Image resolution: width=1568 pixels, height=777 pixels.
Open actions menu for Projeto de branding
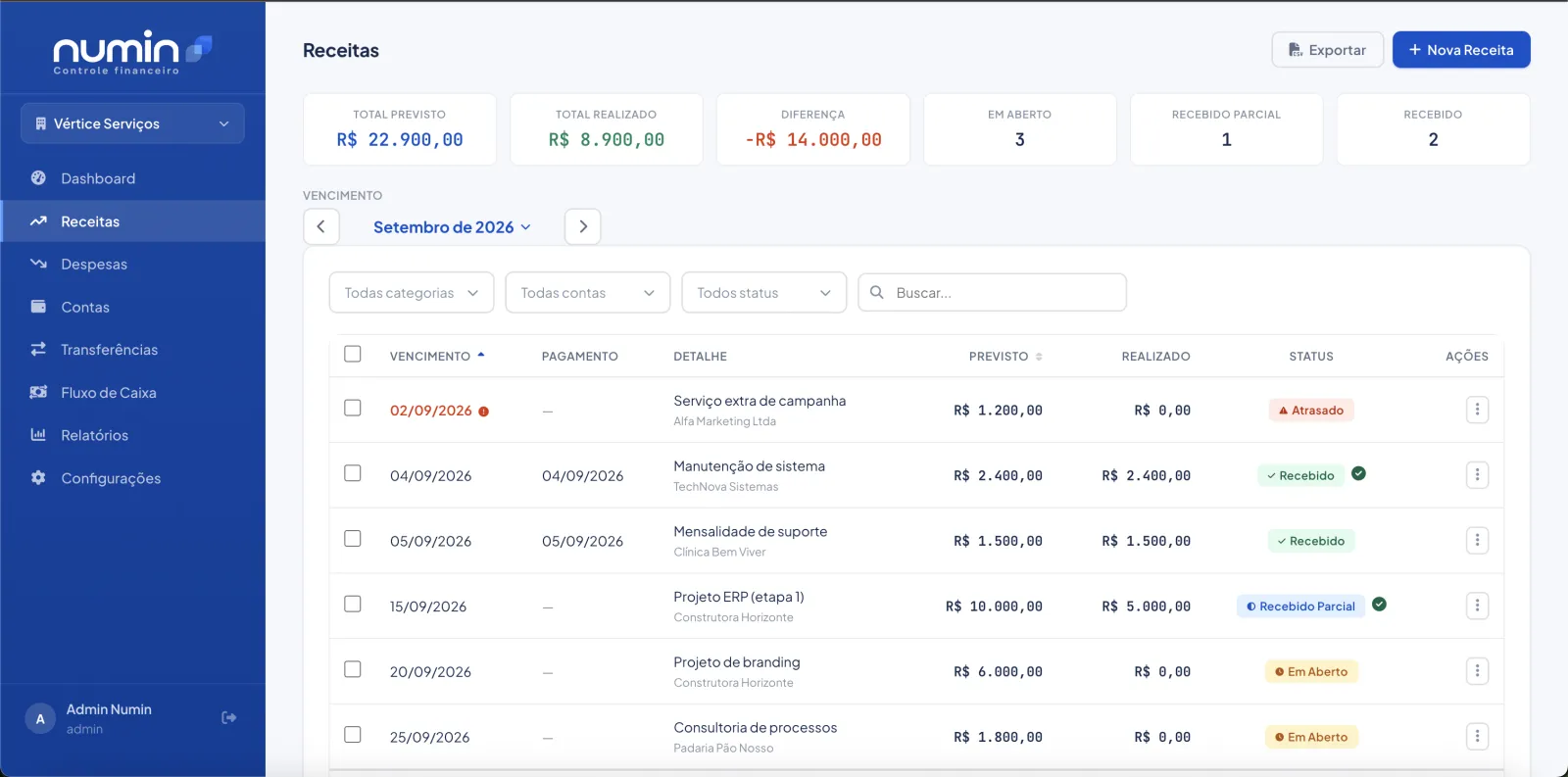1477,671
